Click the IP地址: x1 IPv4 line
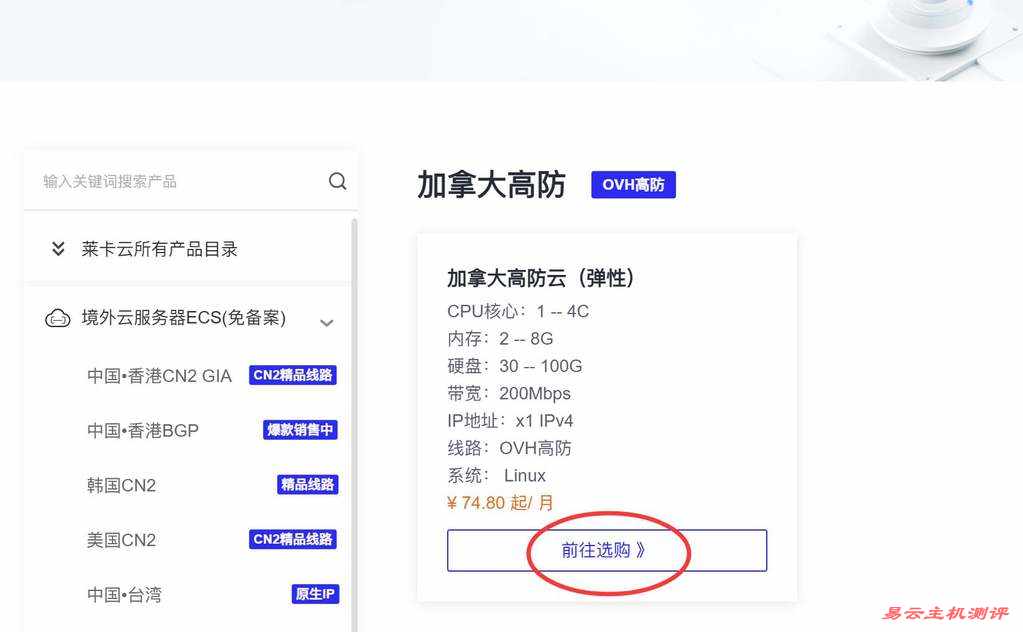Viewport: 1023px width, 632px height. [510, 421]
